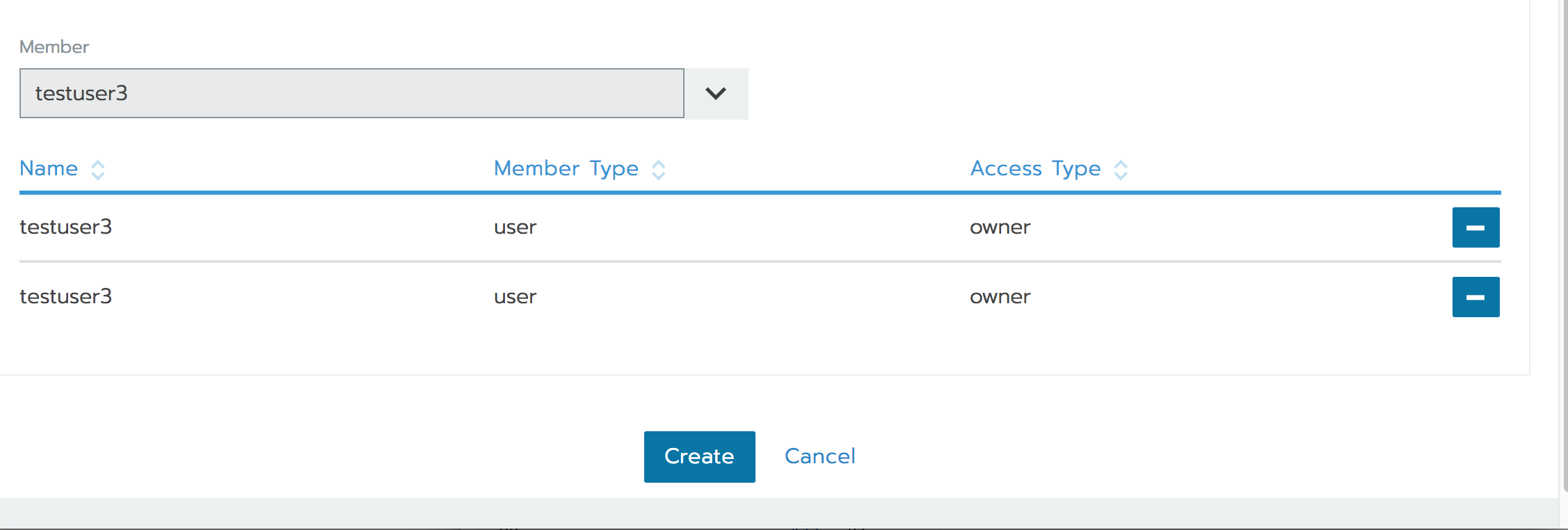Click the Name column sort icon
The width and height of the screenshot is (1568, 530).
coord(97,169)
